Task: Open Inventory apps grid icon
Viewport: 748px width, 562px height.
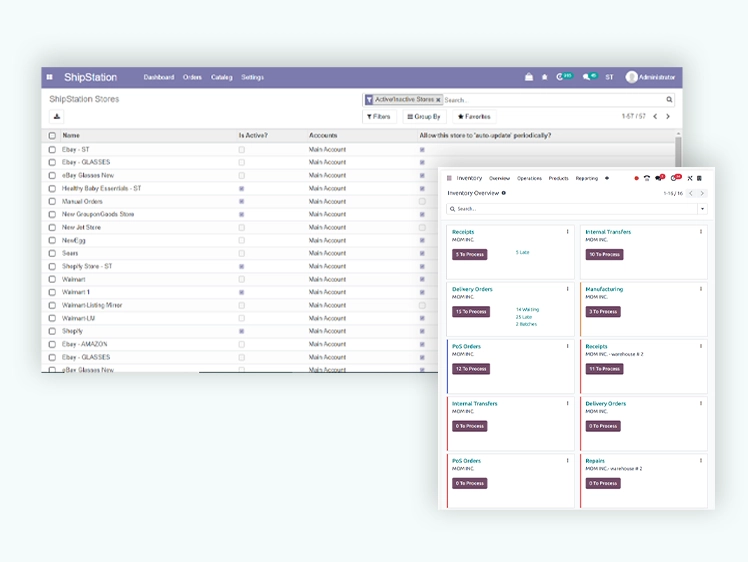Action: tap(449, 178)
